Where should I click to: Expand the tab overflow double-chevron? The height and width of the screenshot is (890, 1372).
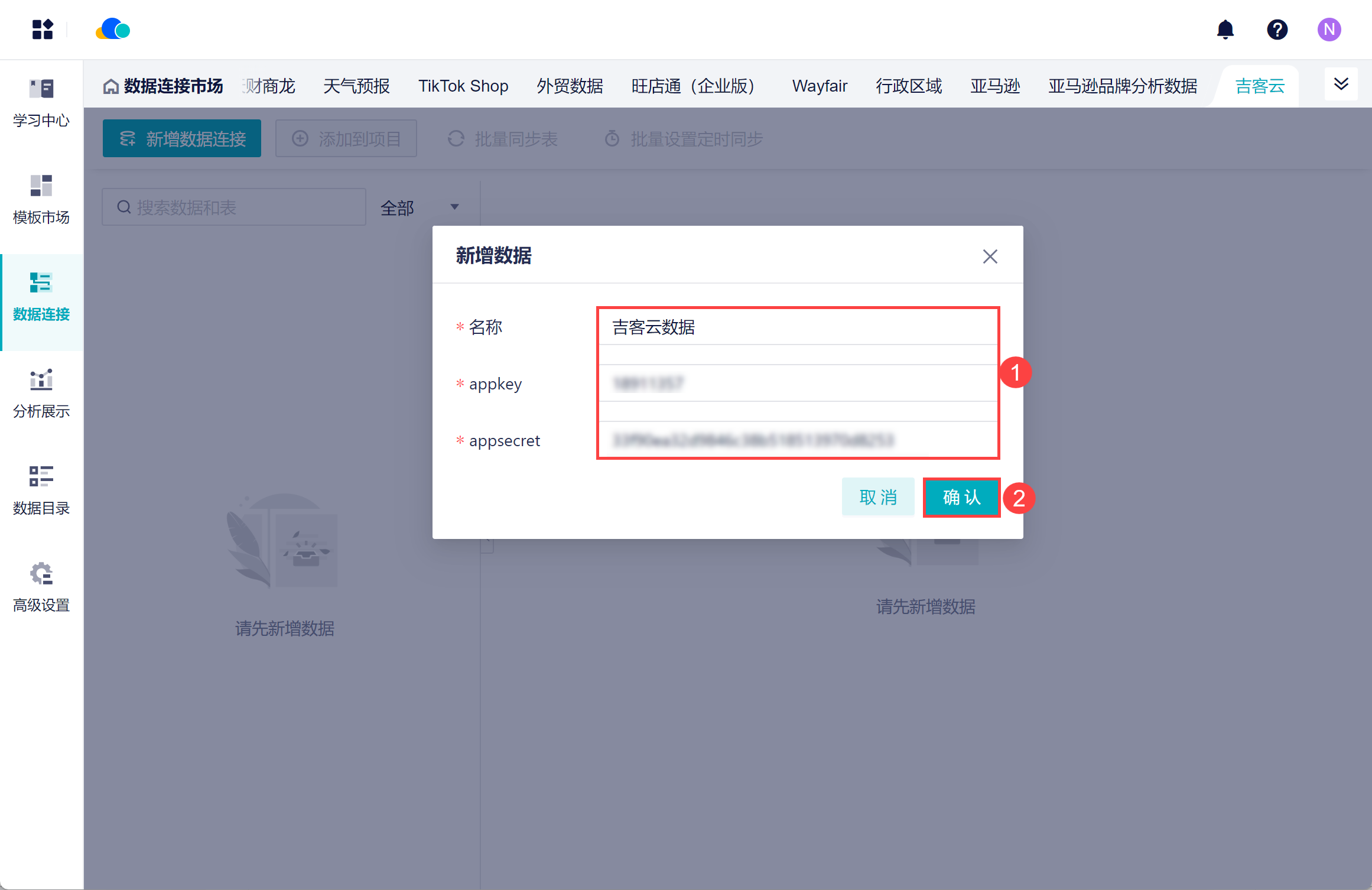(1341, 84)
